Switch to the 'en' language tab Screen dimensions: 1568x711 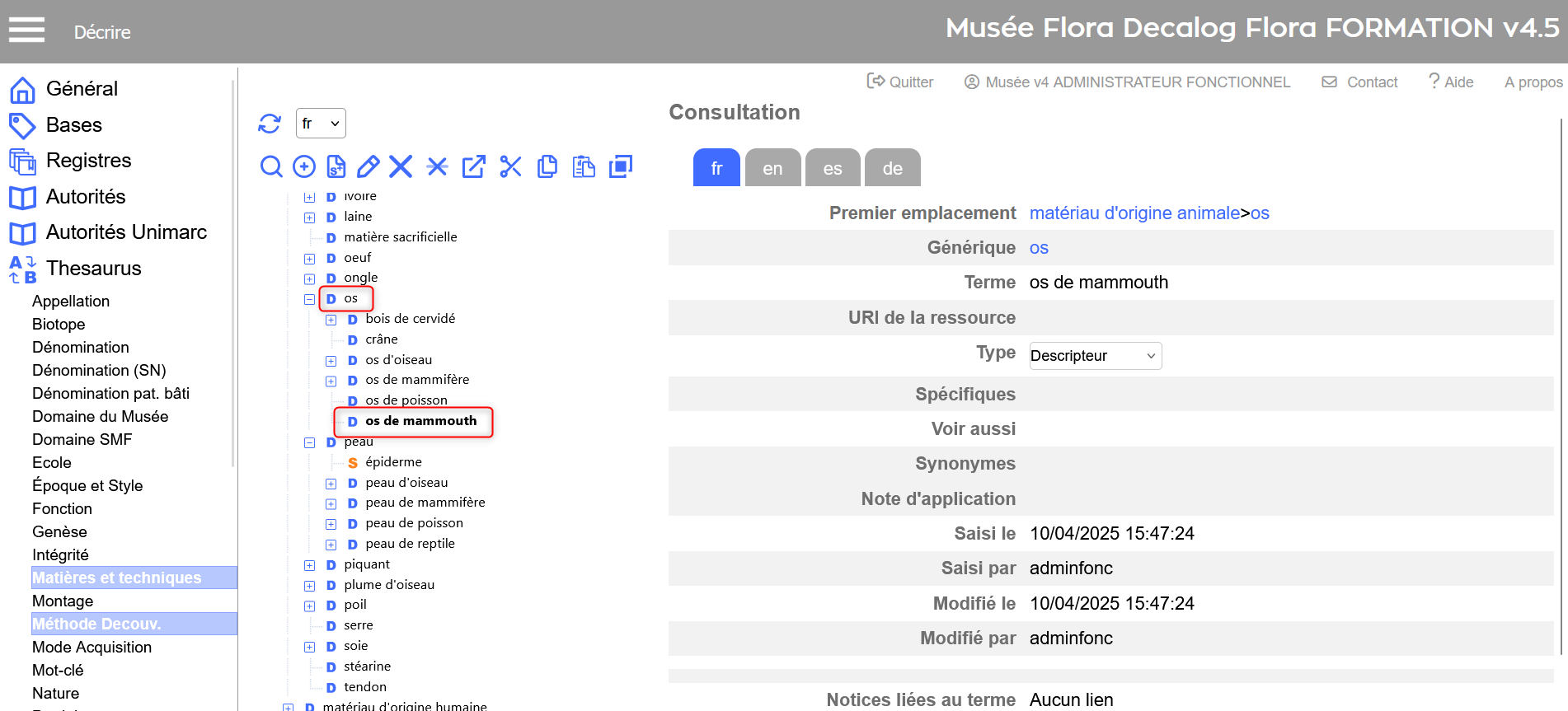coord(772,168)
